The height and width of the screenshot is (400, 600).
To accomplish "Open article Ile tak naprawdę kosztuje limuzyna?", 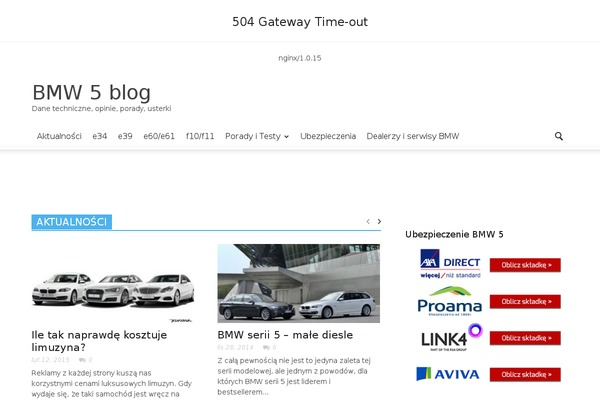I will click(x=99, y=341).
